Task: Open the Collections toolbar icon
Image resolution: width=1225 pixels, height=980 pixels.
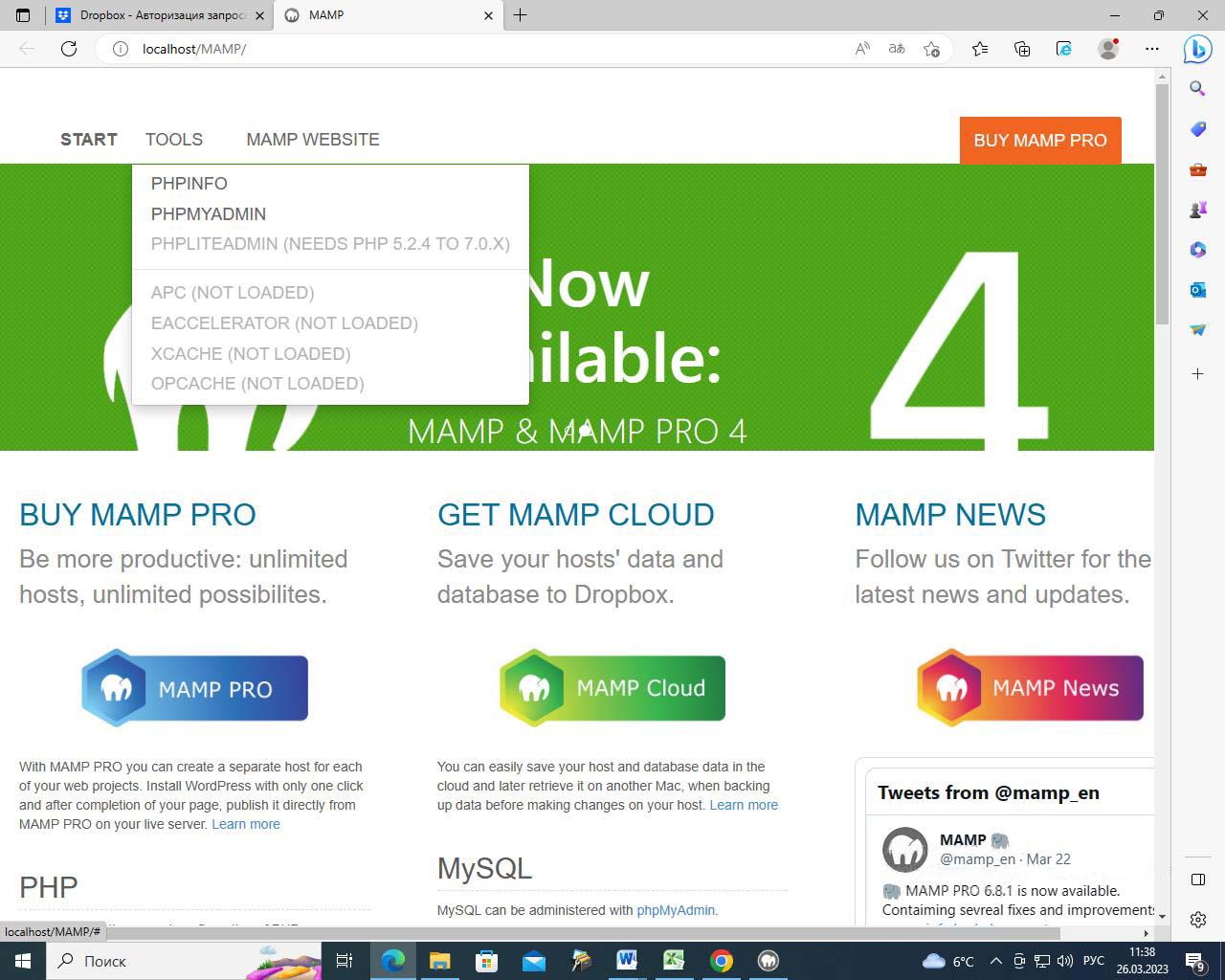Action: click(1022, 49)
